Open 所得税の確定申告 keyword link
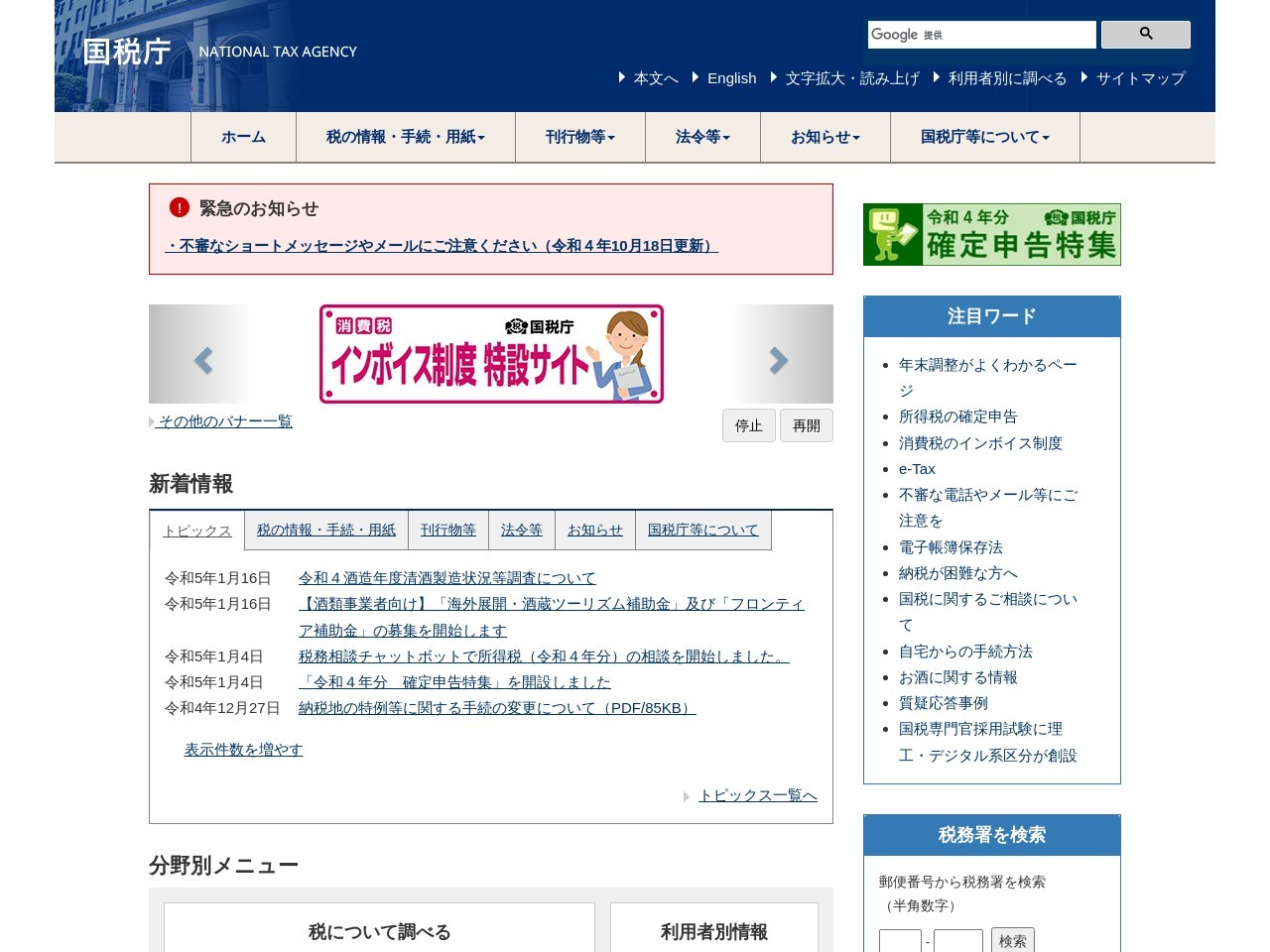 point(957,416)
